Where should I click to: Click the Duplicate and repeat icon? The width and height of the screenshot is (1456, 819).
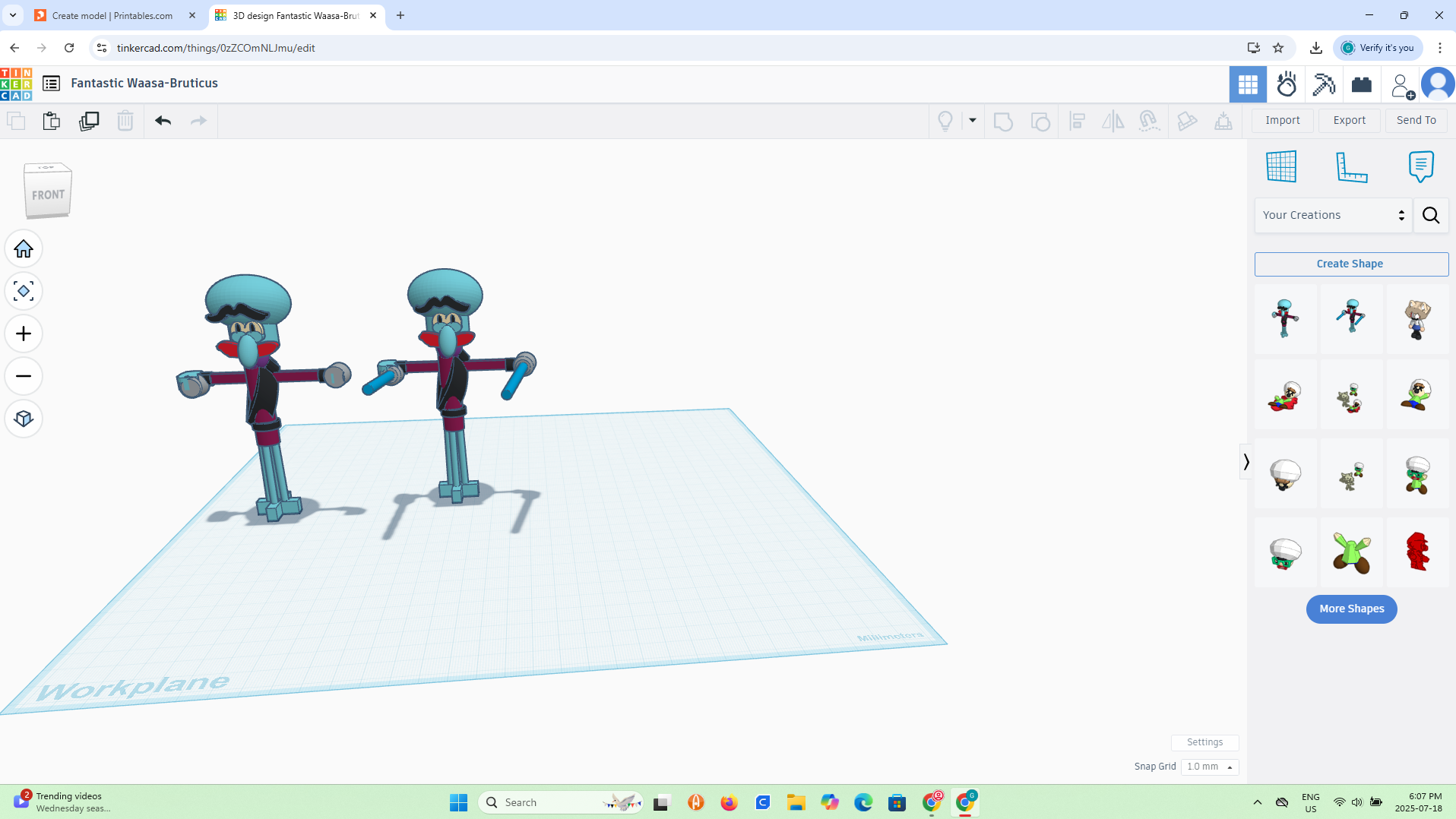89,121
